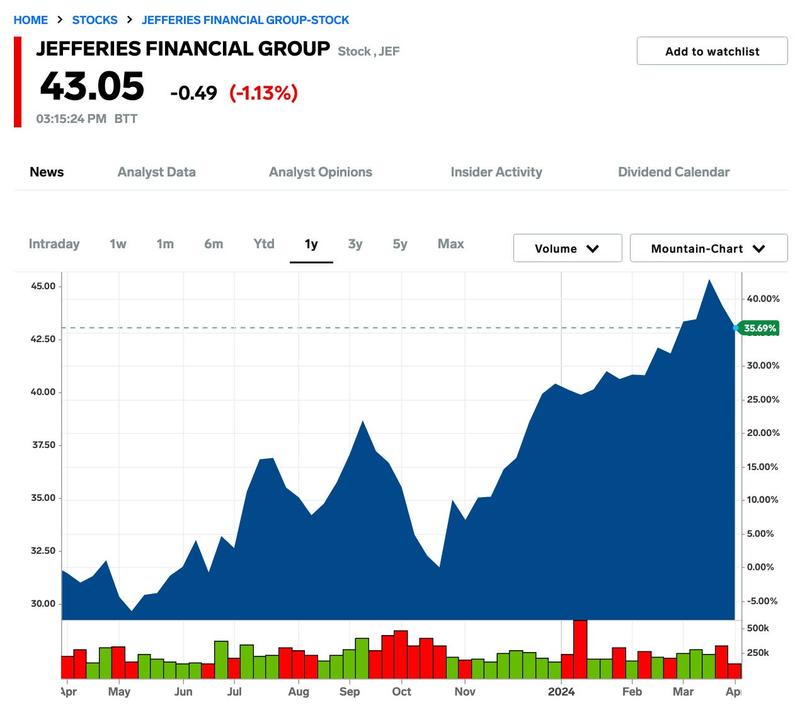This screenshot has height=712, width=800.
Task: Click the 43.05 stock price value
Action: coord(92,86)
